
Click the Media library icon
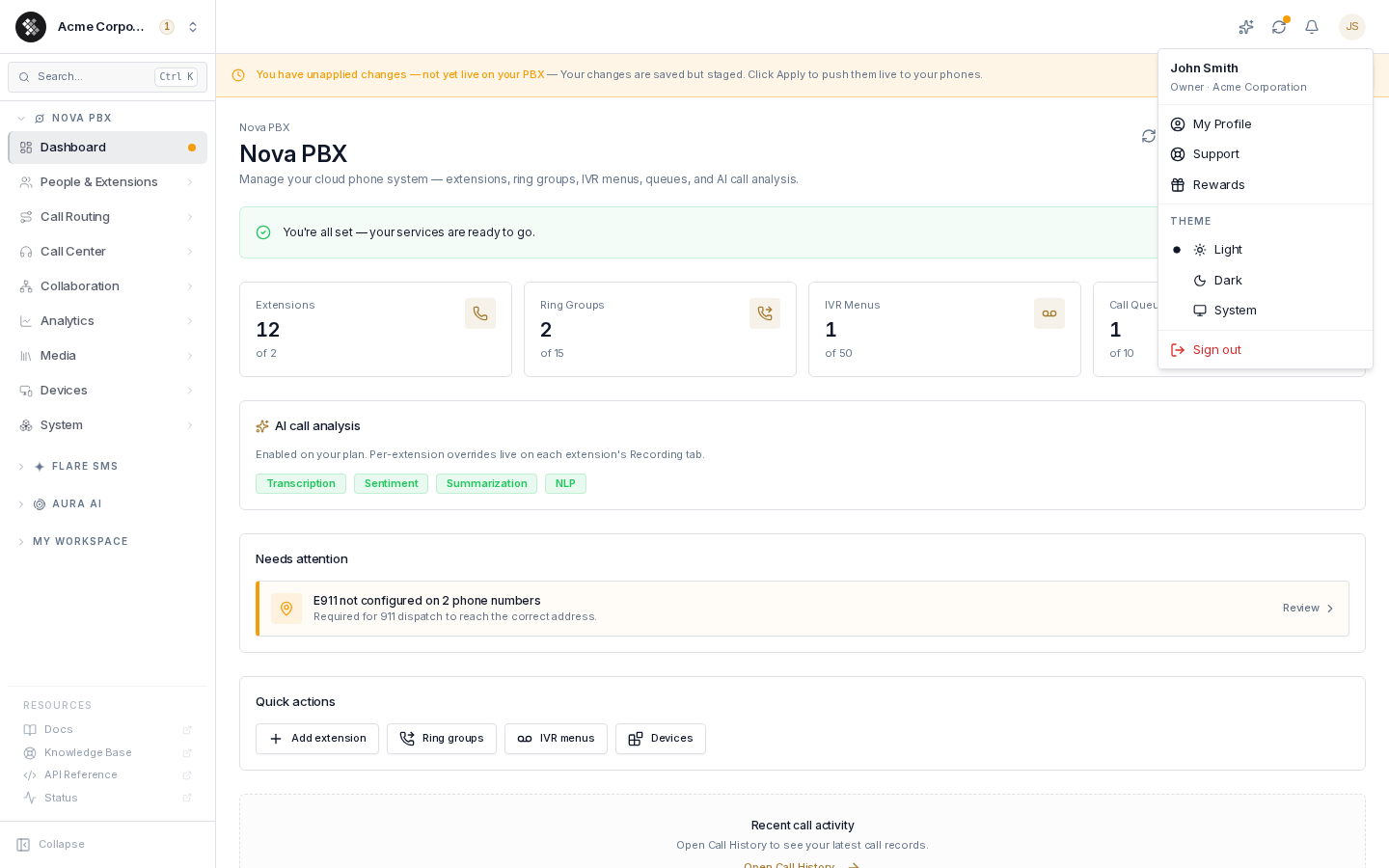[x=26, y=356]
